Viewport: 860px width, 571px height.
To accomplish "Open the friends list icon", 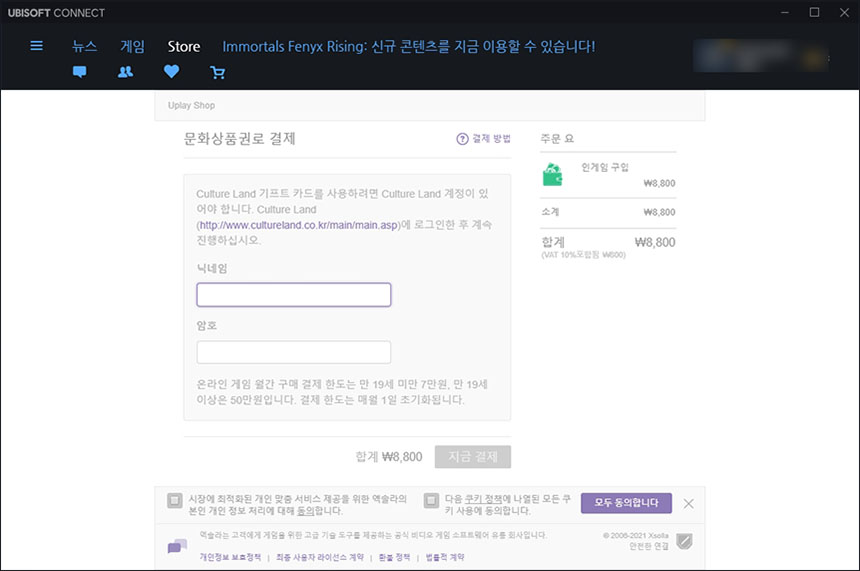I will click(x=126, y=72).
